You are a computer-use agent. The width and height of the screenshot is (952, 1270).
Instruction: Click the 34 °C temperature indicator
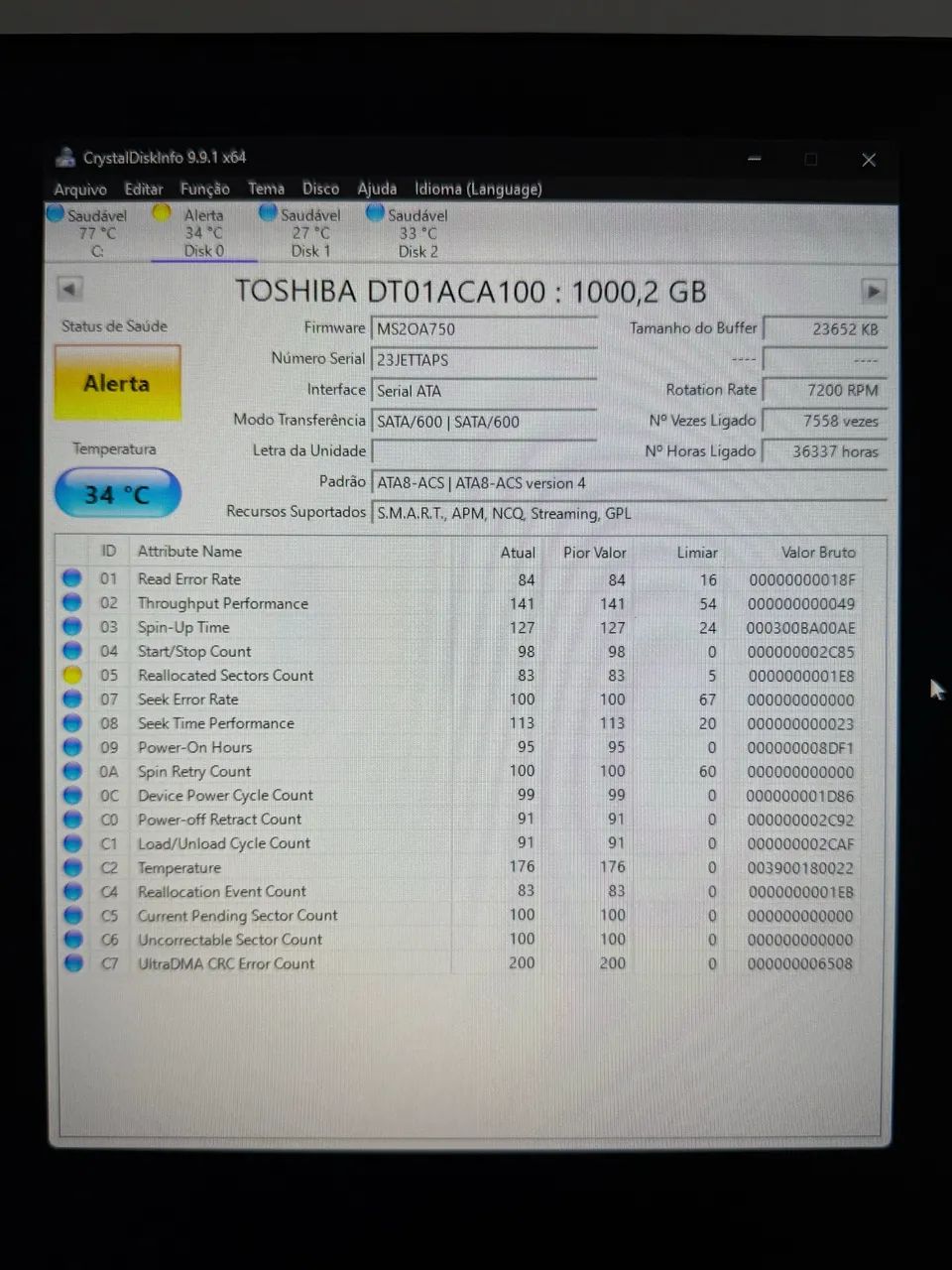(117, 494)
